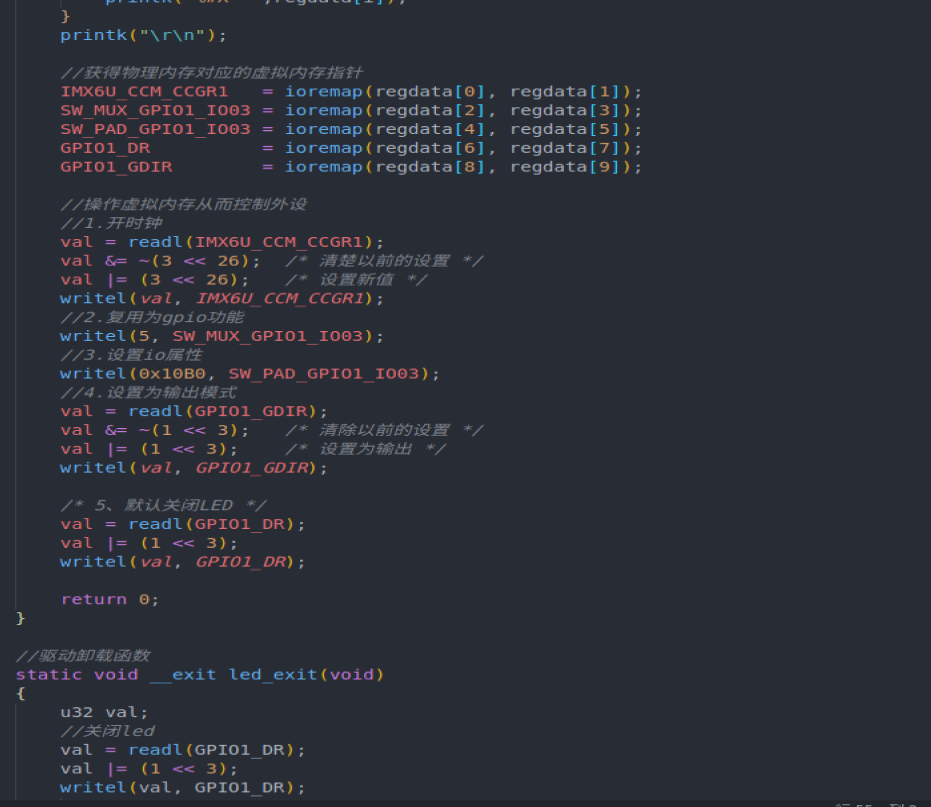Click the 驱动卸载函数 comment line
The width and height of the screenshot is (931, 807).
click(83, 655)
